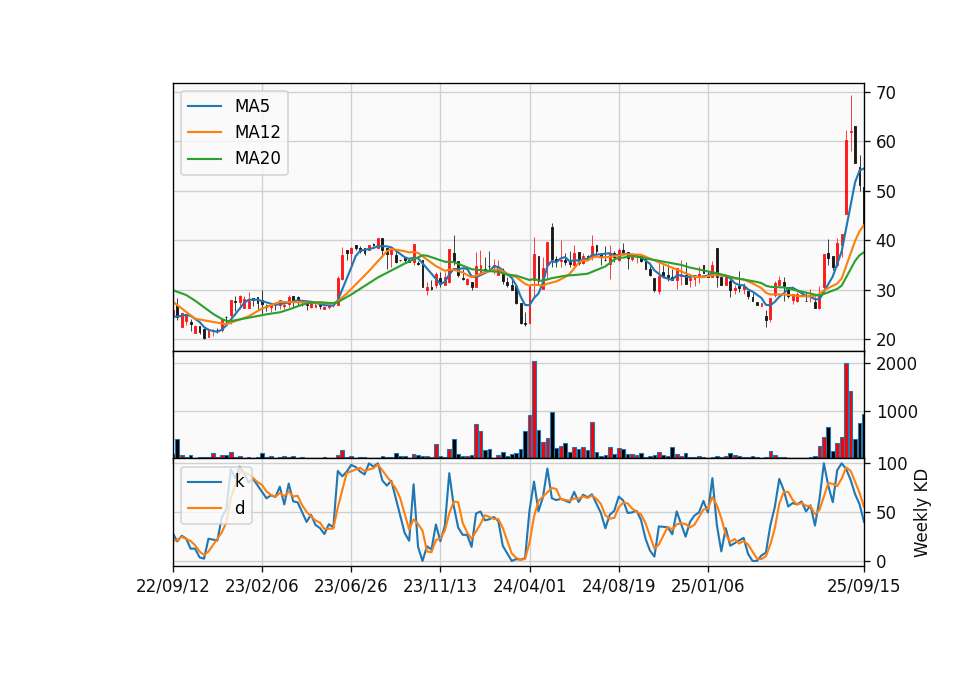Image resolution: width=960 pixels, height=690 pixels.
Task: Click the MA20 legend label
Action: coord(257,158)
